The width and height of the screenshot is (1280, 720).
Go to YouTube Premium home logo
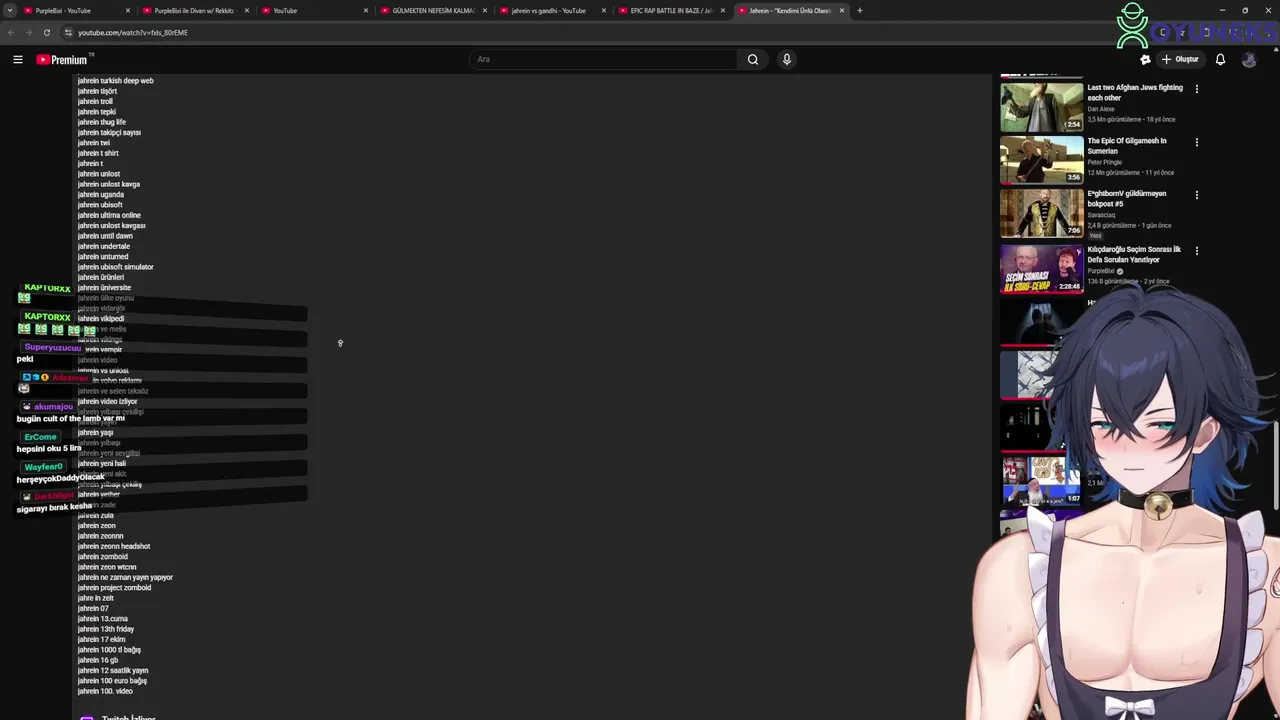[x=63, y=60]
